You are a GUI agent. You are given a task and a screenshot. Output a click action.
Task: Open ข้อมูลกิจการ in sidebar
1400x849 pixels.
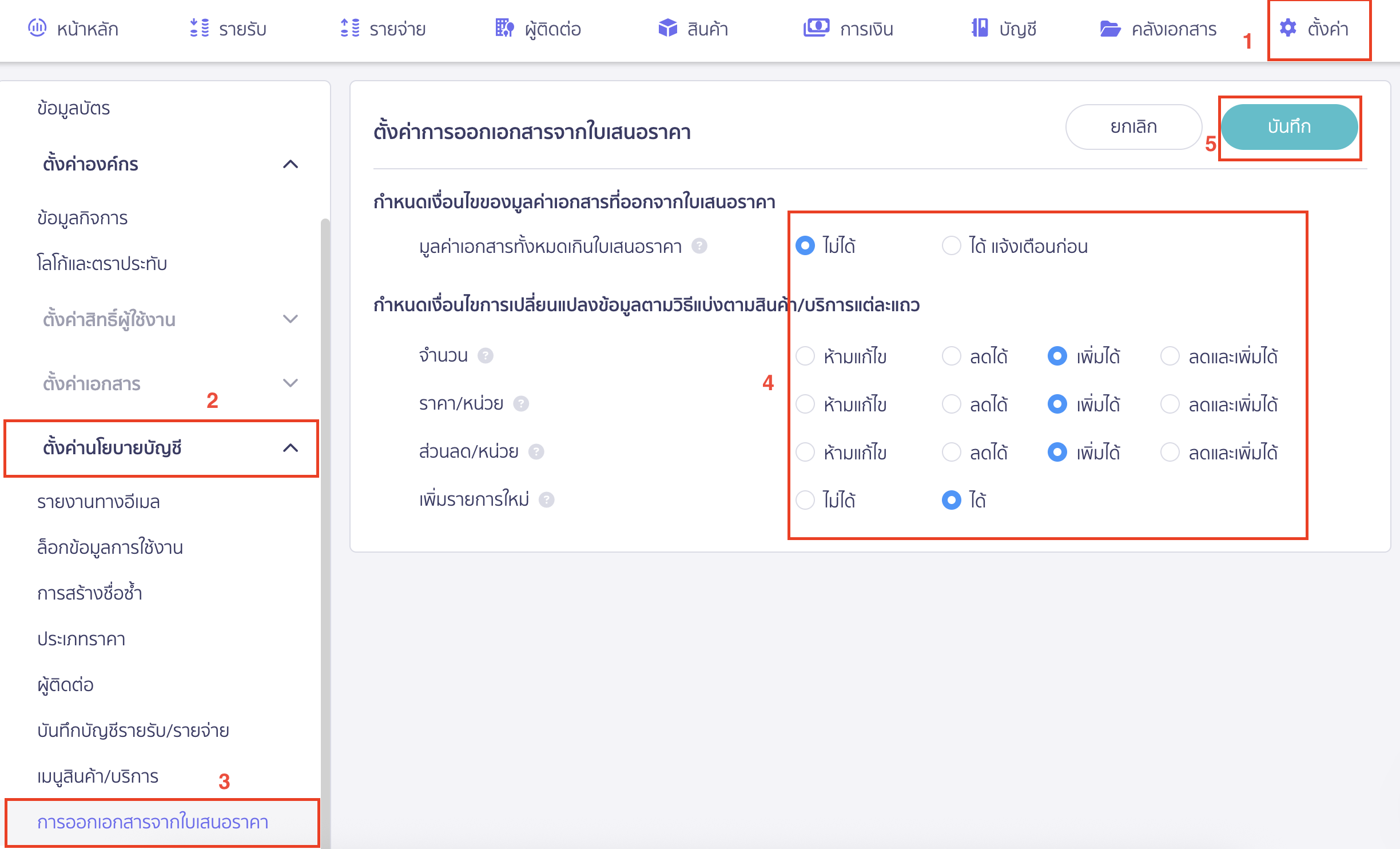coord(82,217)
